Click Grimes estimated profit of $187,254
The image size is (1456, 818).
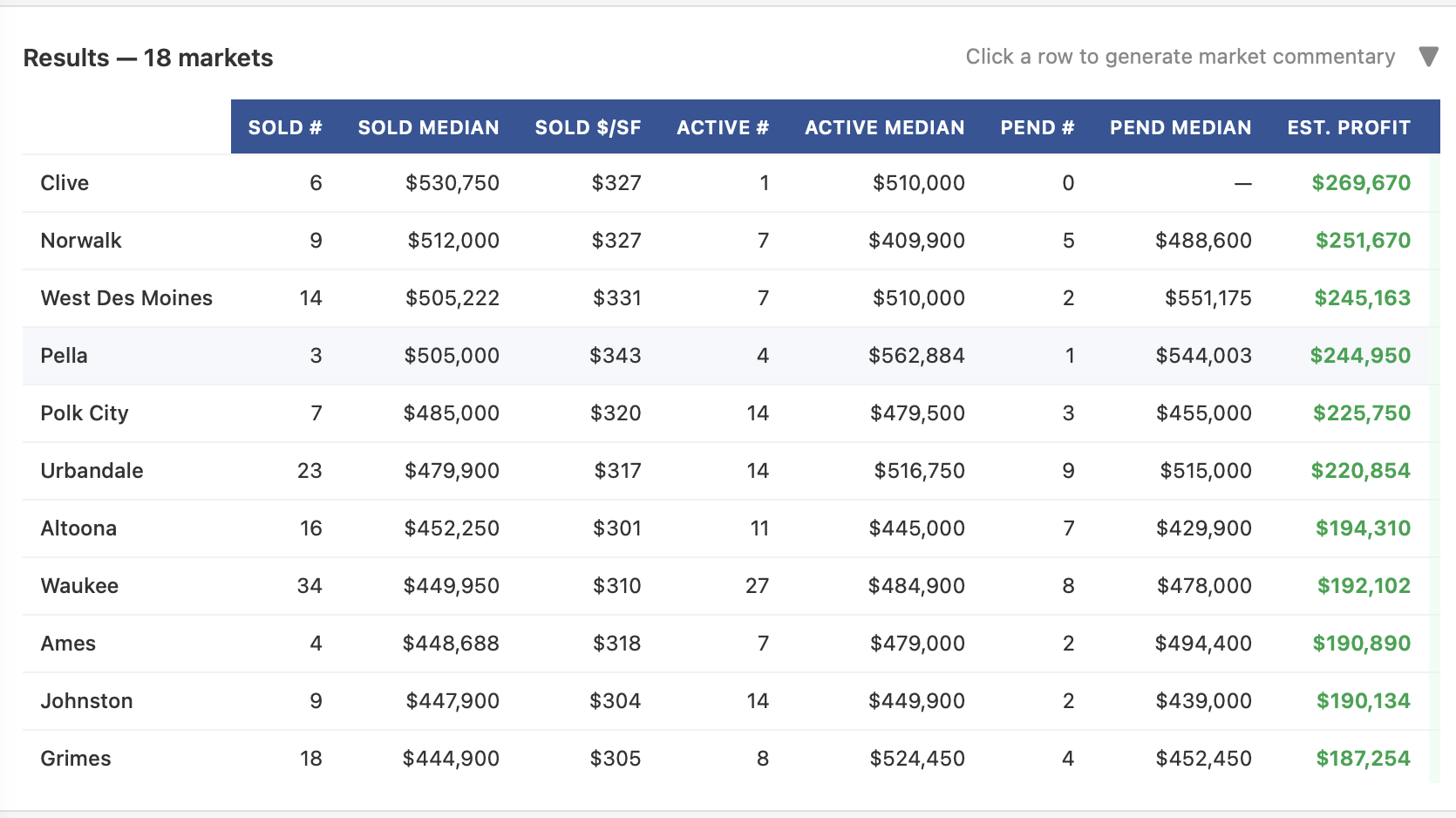click(x=1360, y=758)
